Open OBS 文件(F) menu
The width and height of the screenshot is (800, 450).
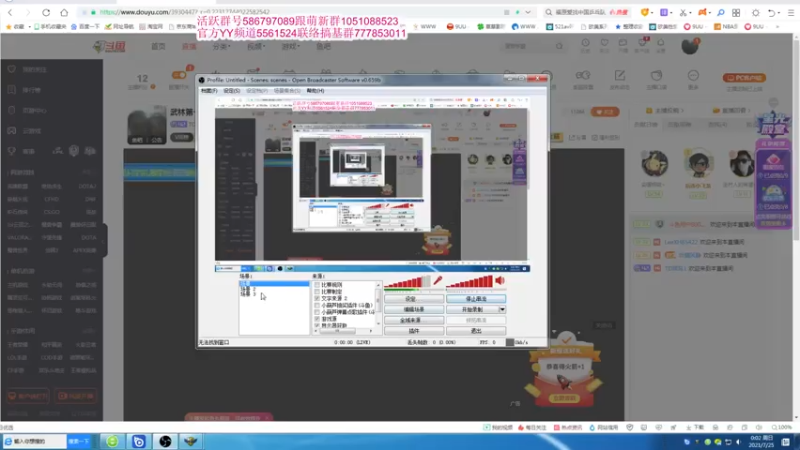click(209, 91)
